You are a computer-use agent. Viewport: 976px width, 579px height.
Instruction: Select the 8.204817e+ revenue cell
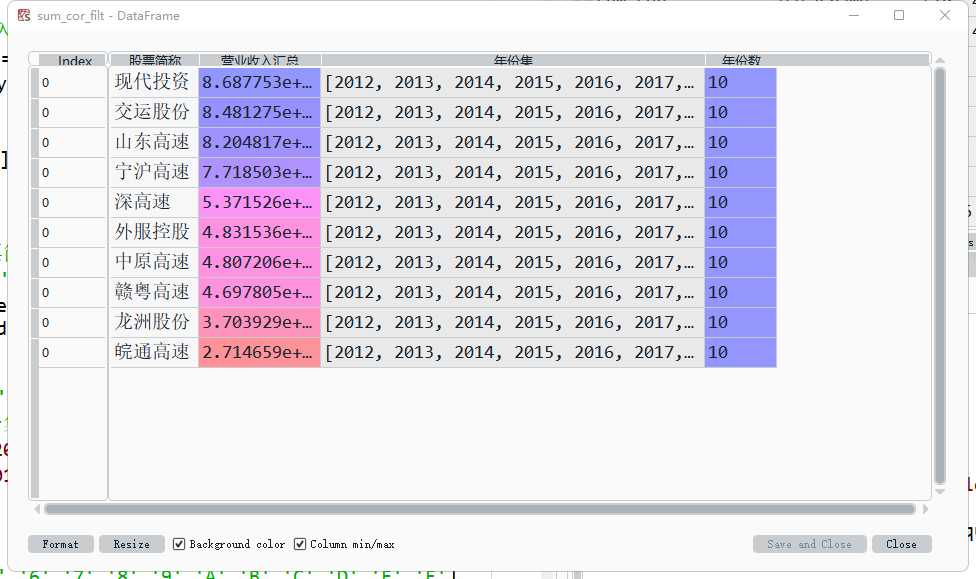click(x=260, y=143)
